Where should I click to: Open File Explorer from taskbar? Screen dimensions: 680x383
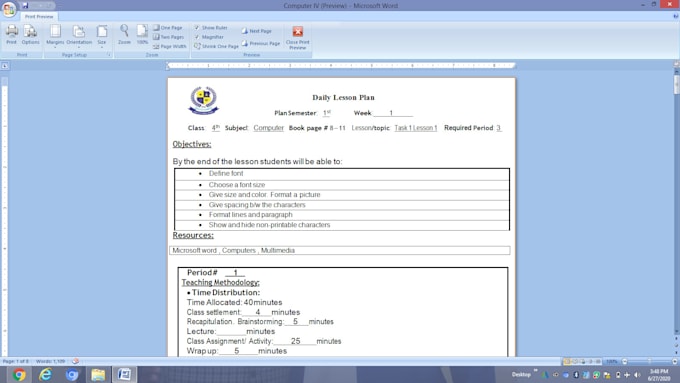point(98,374)
